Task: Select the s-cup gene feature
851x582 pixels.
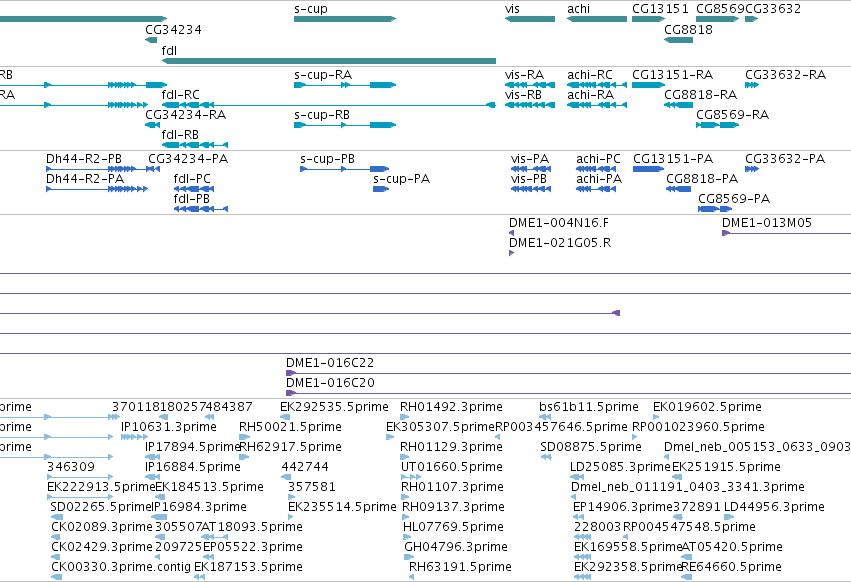Action: click(345, 19)
